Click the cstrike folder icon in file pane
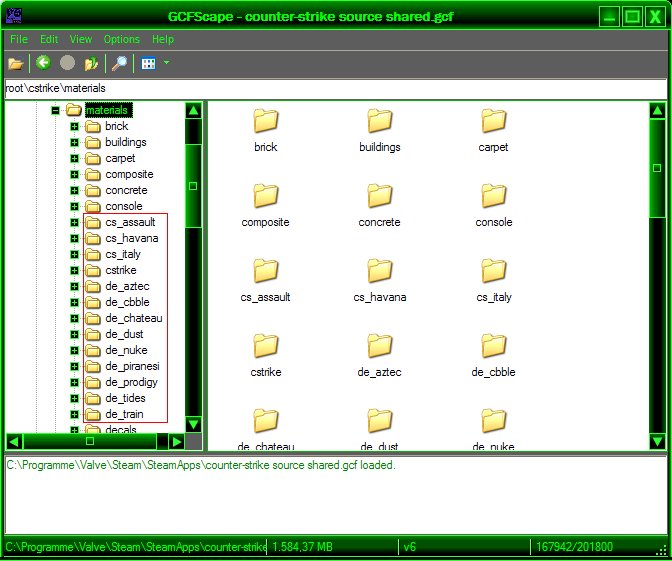Viewport: 672px width, 561px height. point(266,345)
